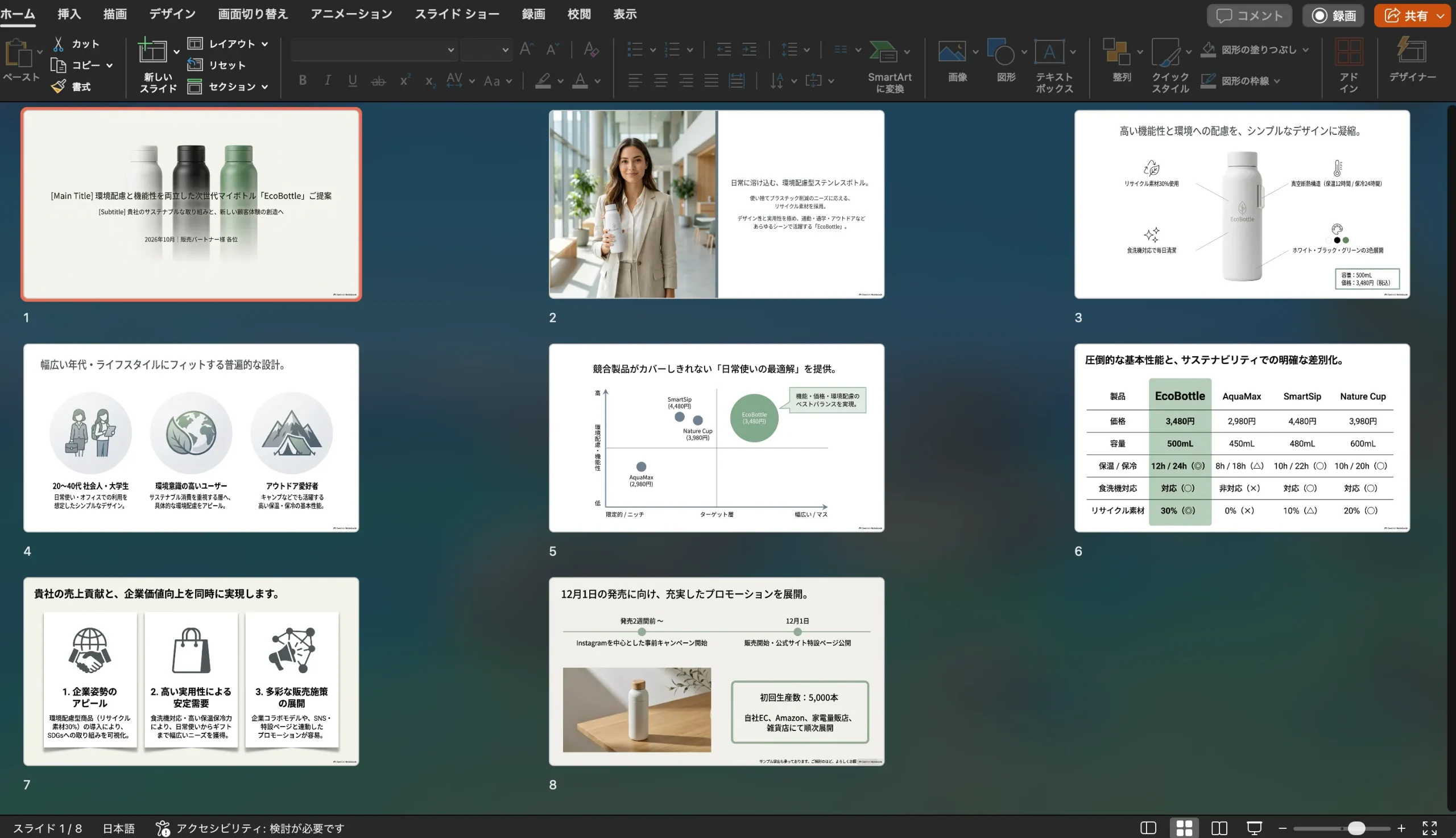Click the accessibility checker status icon
This screenshot has height=838, width=1456.
tap(163, 828)
